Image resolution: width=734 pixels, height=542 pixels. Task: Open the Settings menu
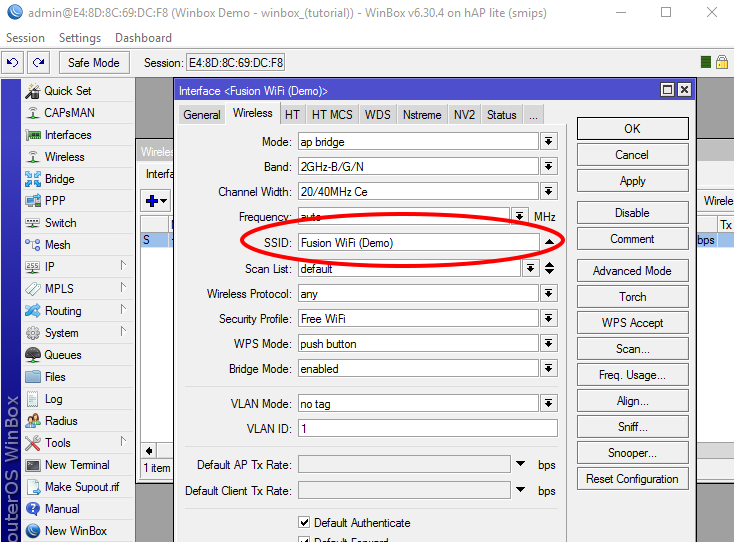pos(80,38)
